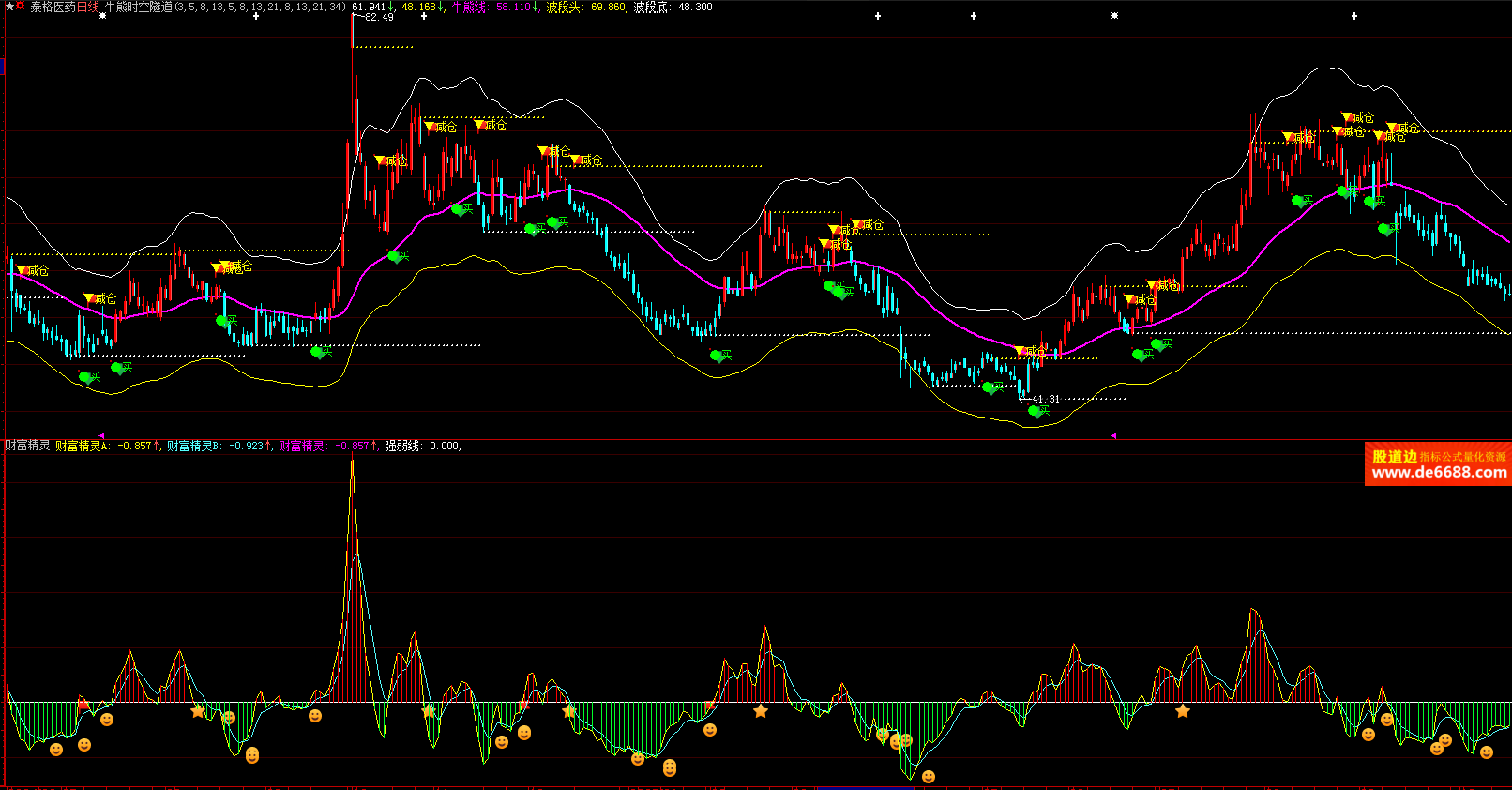Click the red gear icon next to the star

tap(21, 7)
